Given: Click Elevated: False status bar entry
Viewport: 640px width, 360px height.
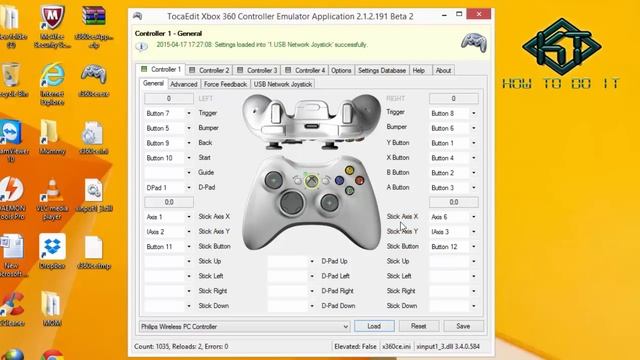Looking at the screenshot, I should pyautogui.click(x=355, y=347).
